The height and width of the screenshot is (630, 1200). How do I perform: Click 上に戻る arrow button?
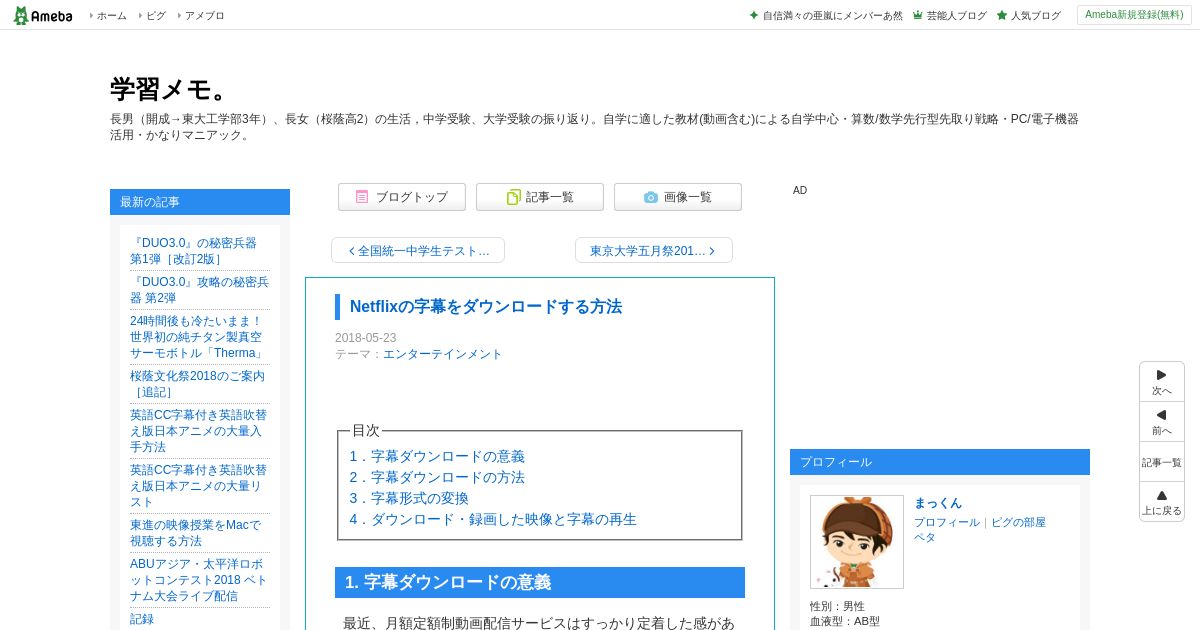coord(1162,502)
